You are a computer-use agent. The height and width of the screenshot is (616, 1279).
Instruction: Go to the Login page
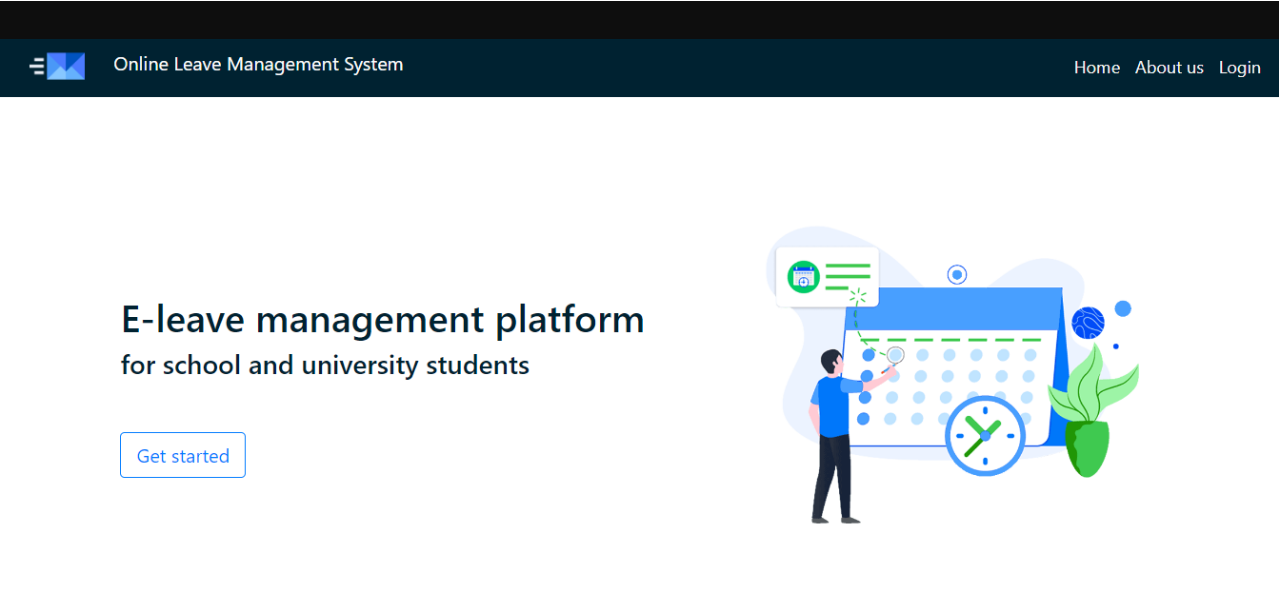point(1239,67)
